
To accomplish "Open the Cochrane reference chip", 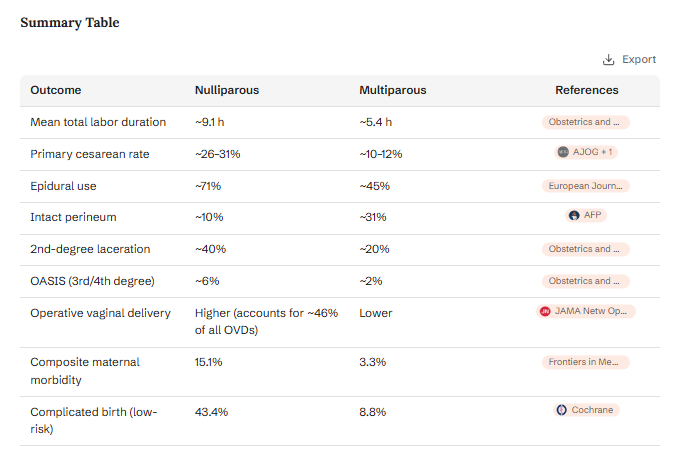I will pos(586,410).
